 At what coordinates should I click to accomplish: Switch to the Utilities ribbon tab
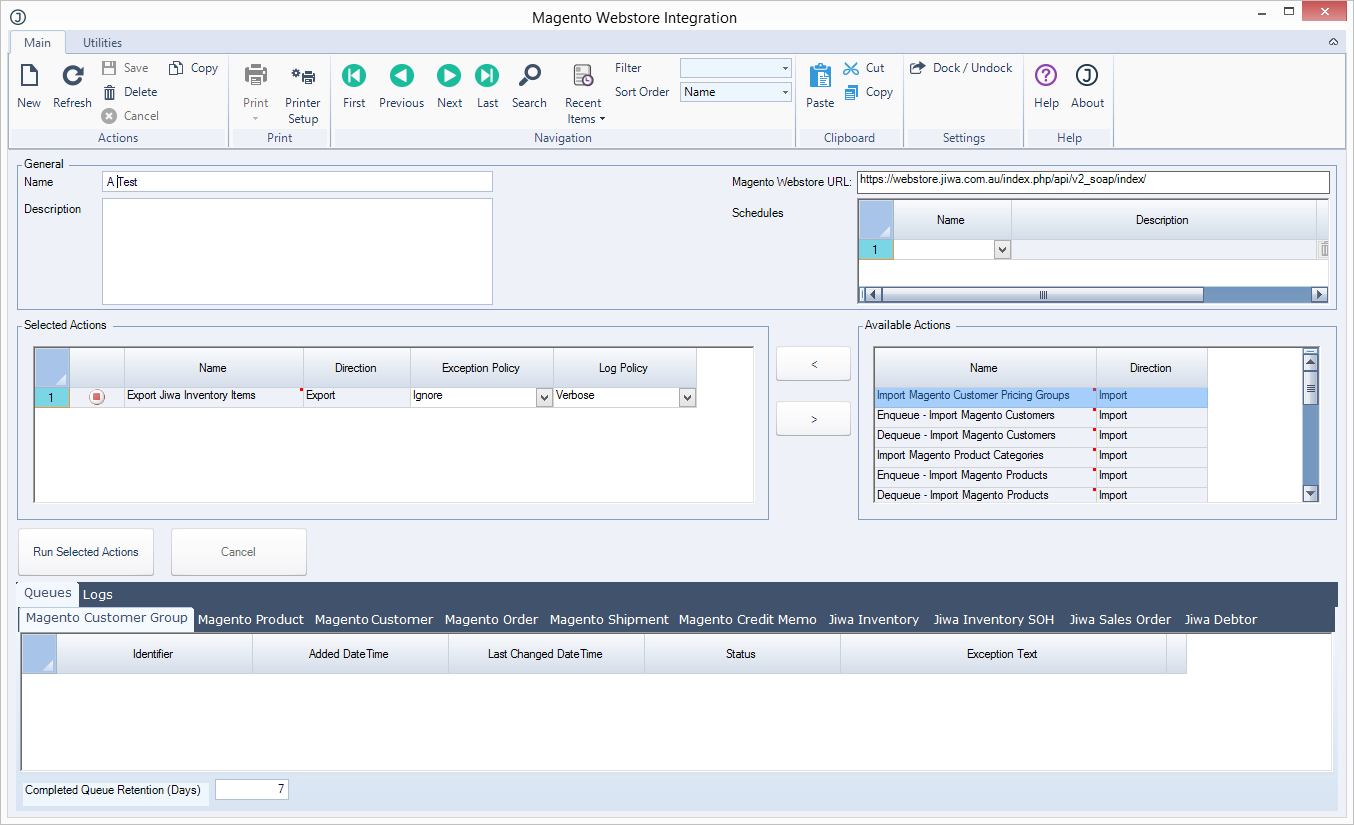click(102, 43)
